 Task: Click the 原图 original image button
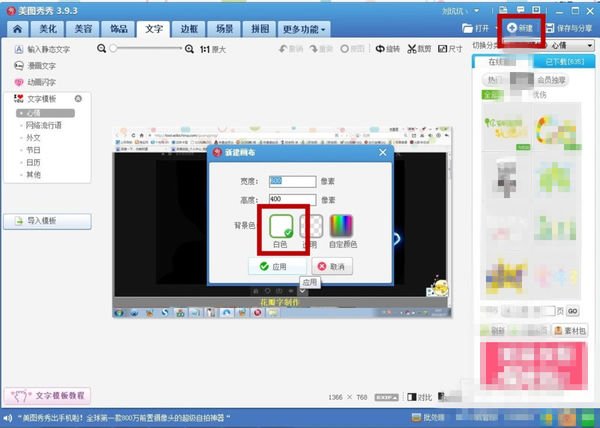click(x=352, y=49)
